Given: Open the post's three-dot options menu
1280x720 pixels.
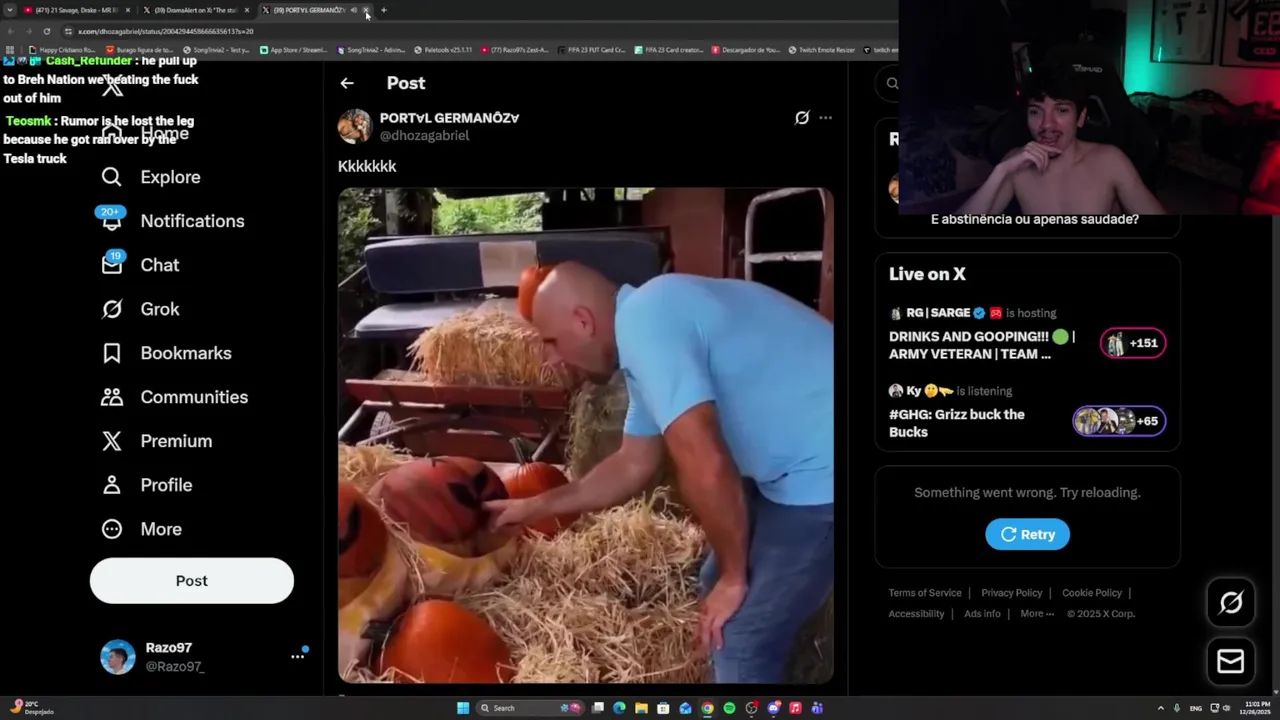Looking at the screenshot, I should 825,118.
